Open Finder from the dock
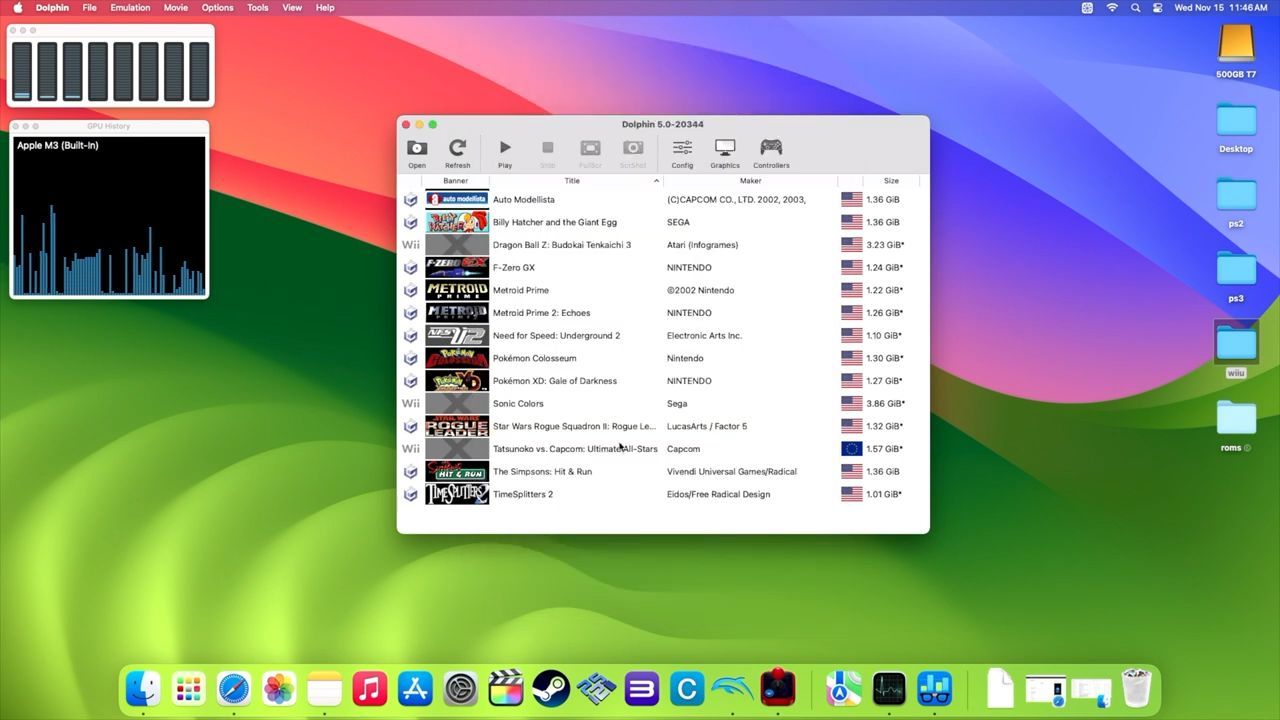This screenshot has width=1280, height=720. click(x=143, y=688)
